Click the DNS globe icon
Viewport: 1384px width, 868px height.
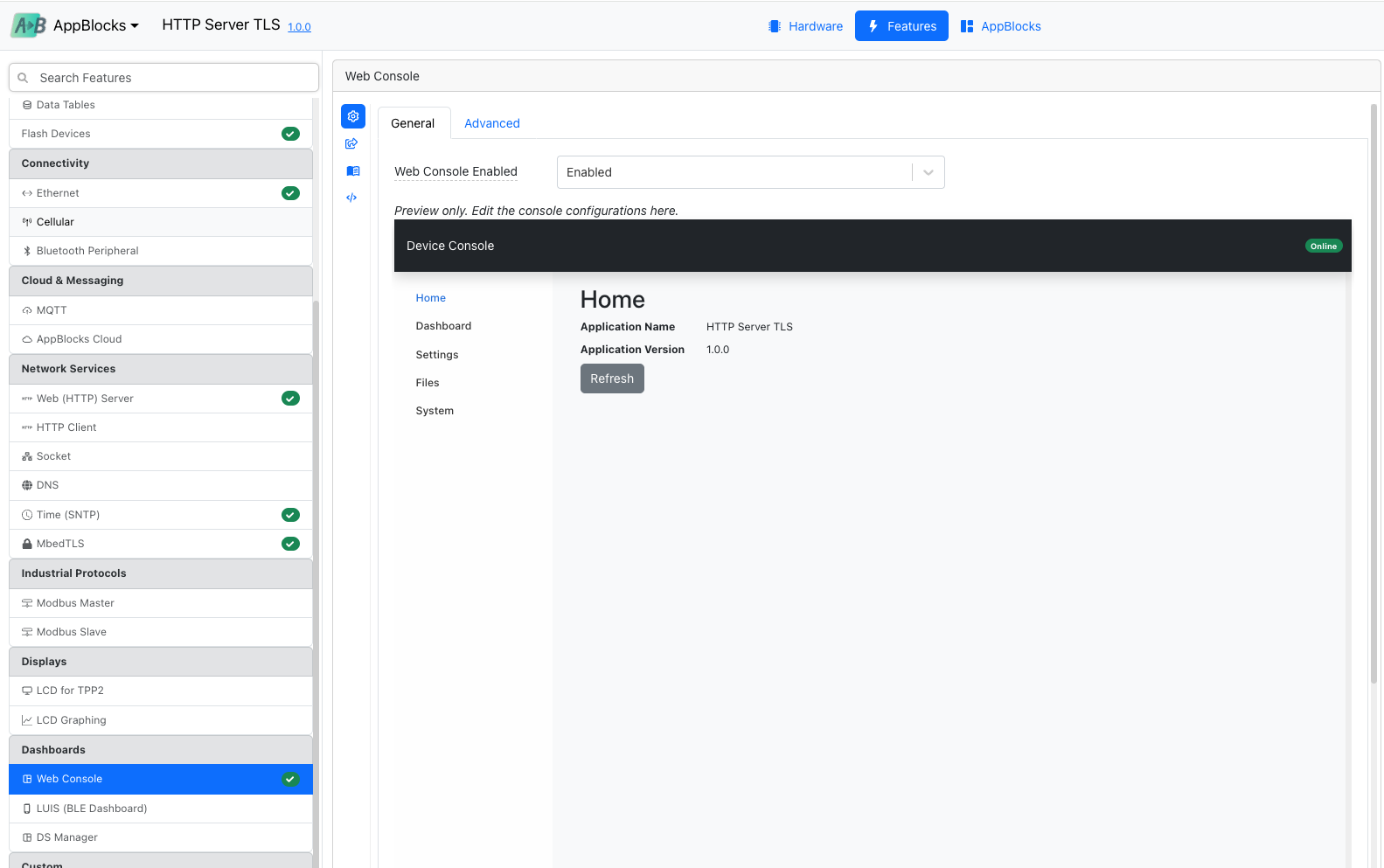click(x=27, y=485)
